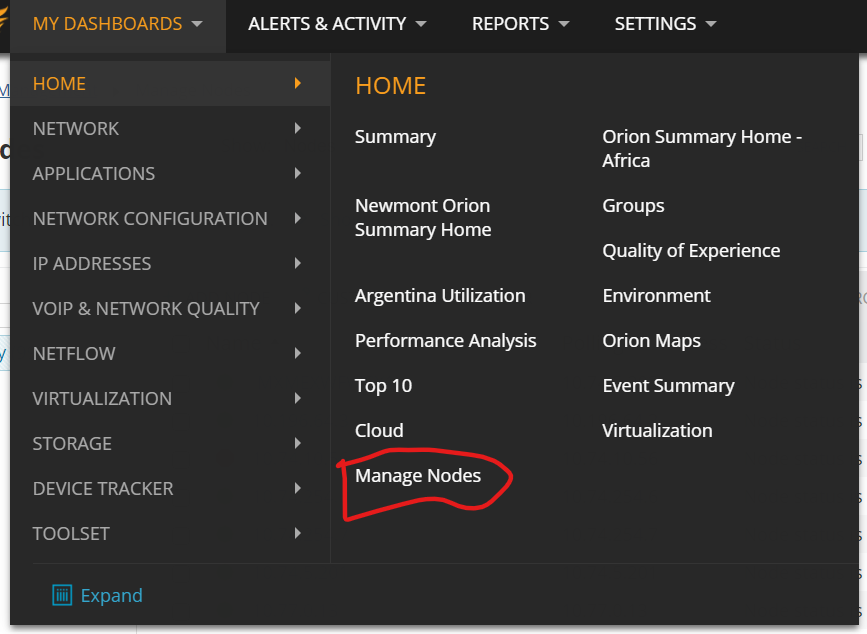Open Argentina Utilization view
867x634 pixels.
(440, 296)
